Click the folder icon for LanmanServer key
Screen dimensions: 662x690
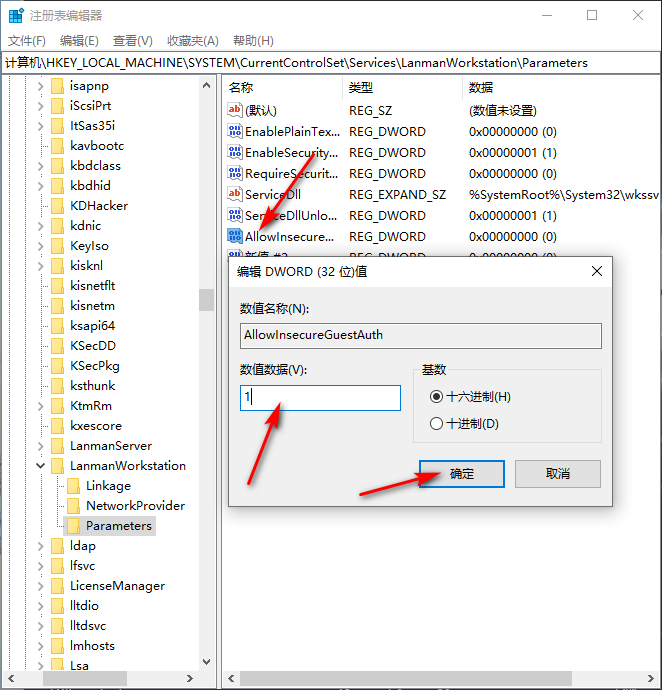point(58,446)
